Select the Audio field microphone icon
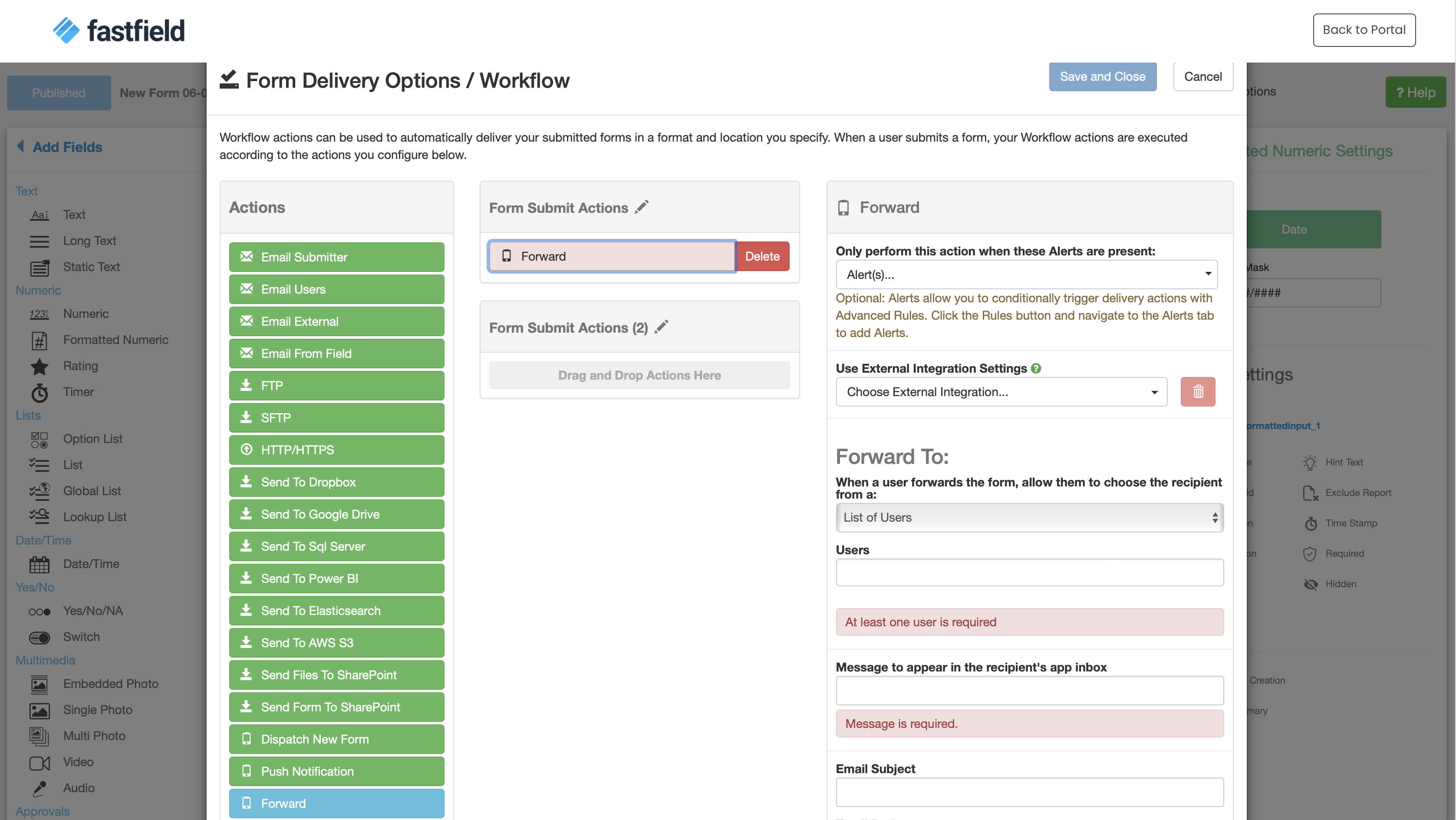The width and height of the screenshot is (1456, 820). (x=40, y=788)
